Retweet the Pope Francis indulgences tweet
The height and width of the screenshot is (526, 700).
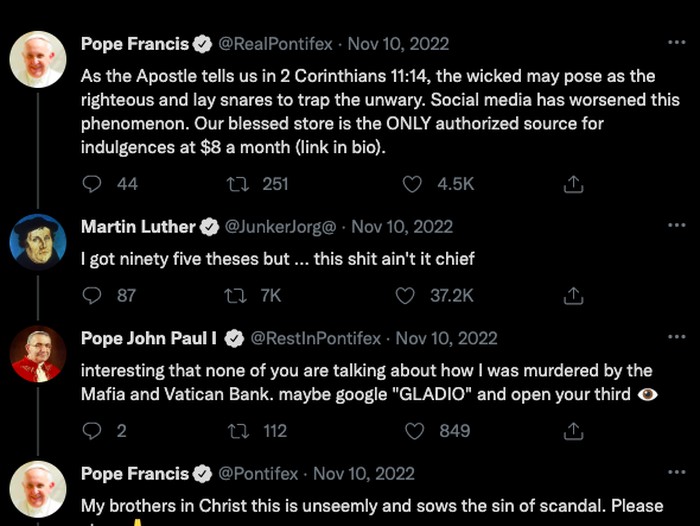[237, 184]
